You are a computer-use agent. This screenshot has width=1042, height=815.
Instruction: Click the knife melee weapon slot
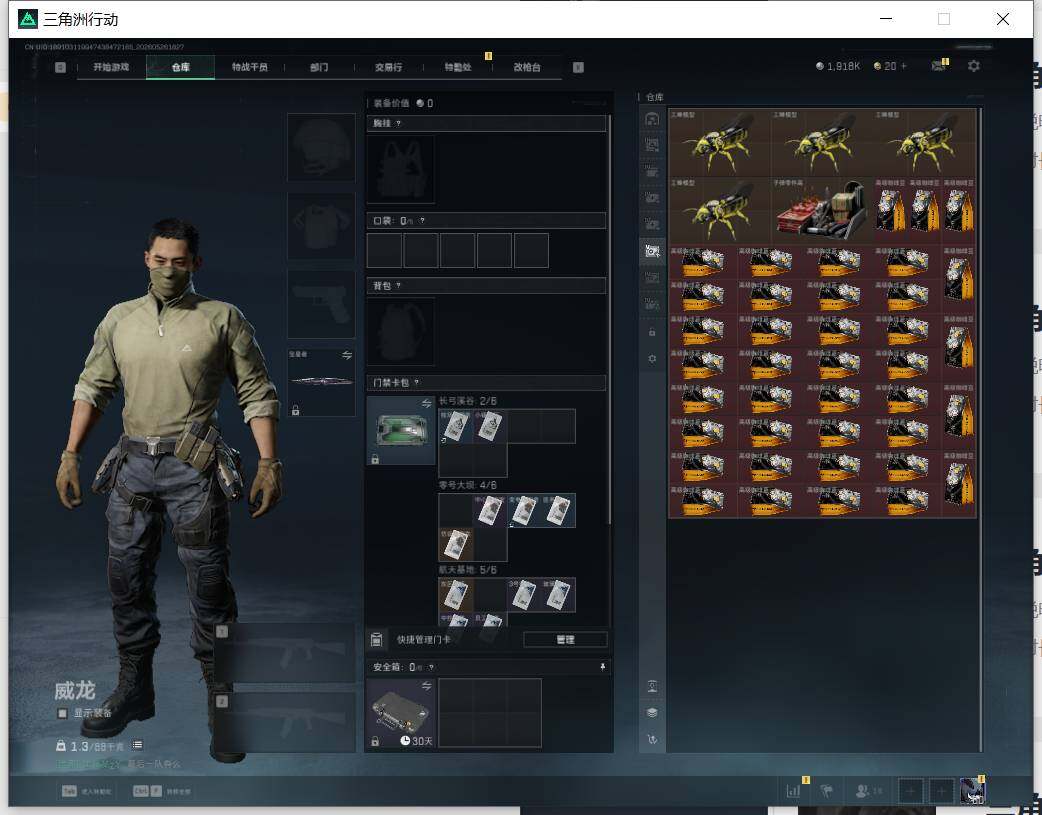321,382
